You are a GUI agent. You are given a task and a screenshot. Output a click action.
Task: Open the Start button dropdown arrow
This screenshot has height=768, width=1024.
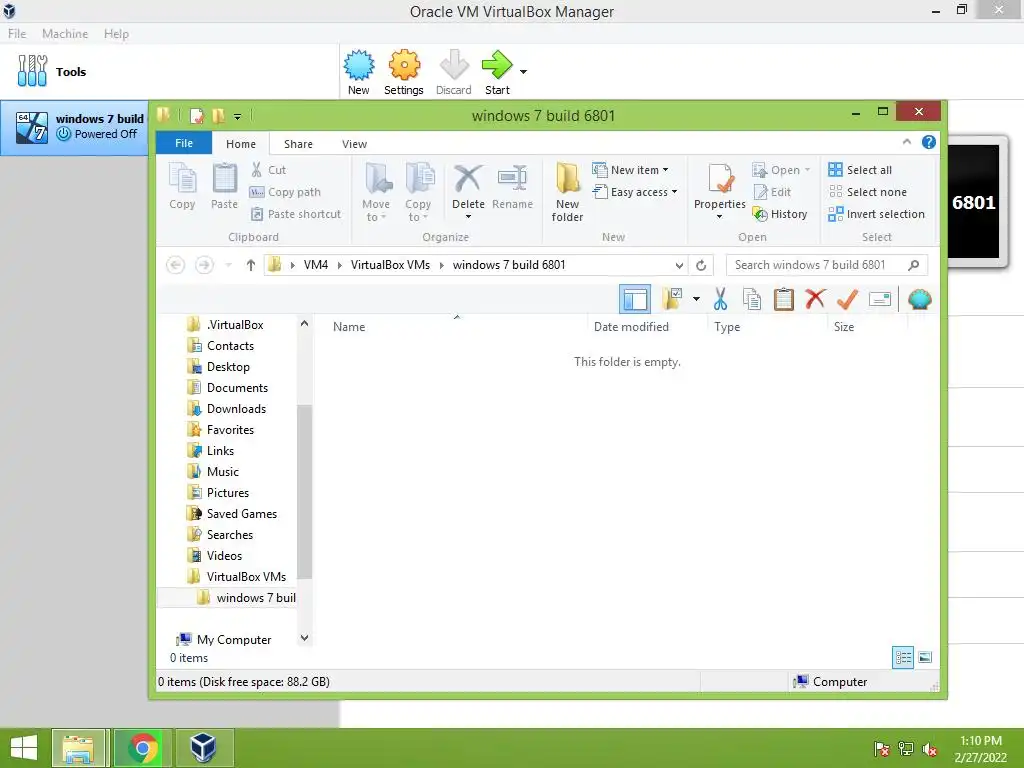tap(523, 72)
